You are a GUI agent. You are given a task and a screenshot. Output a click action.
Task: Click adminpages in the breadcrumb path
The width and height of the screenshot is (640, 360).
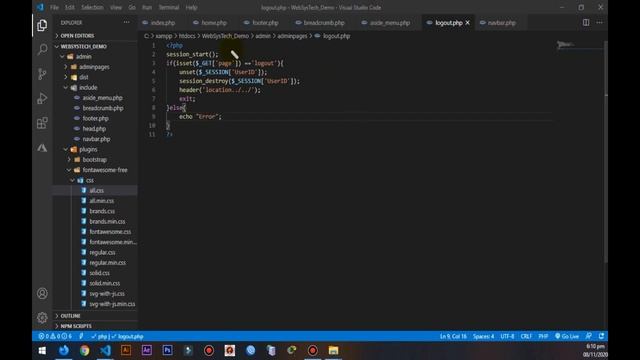(x=292, y=36)
